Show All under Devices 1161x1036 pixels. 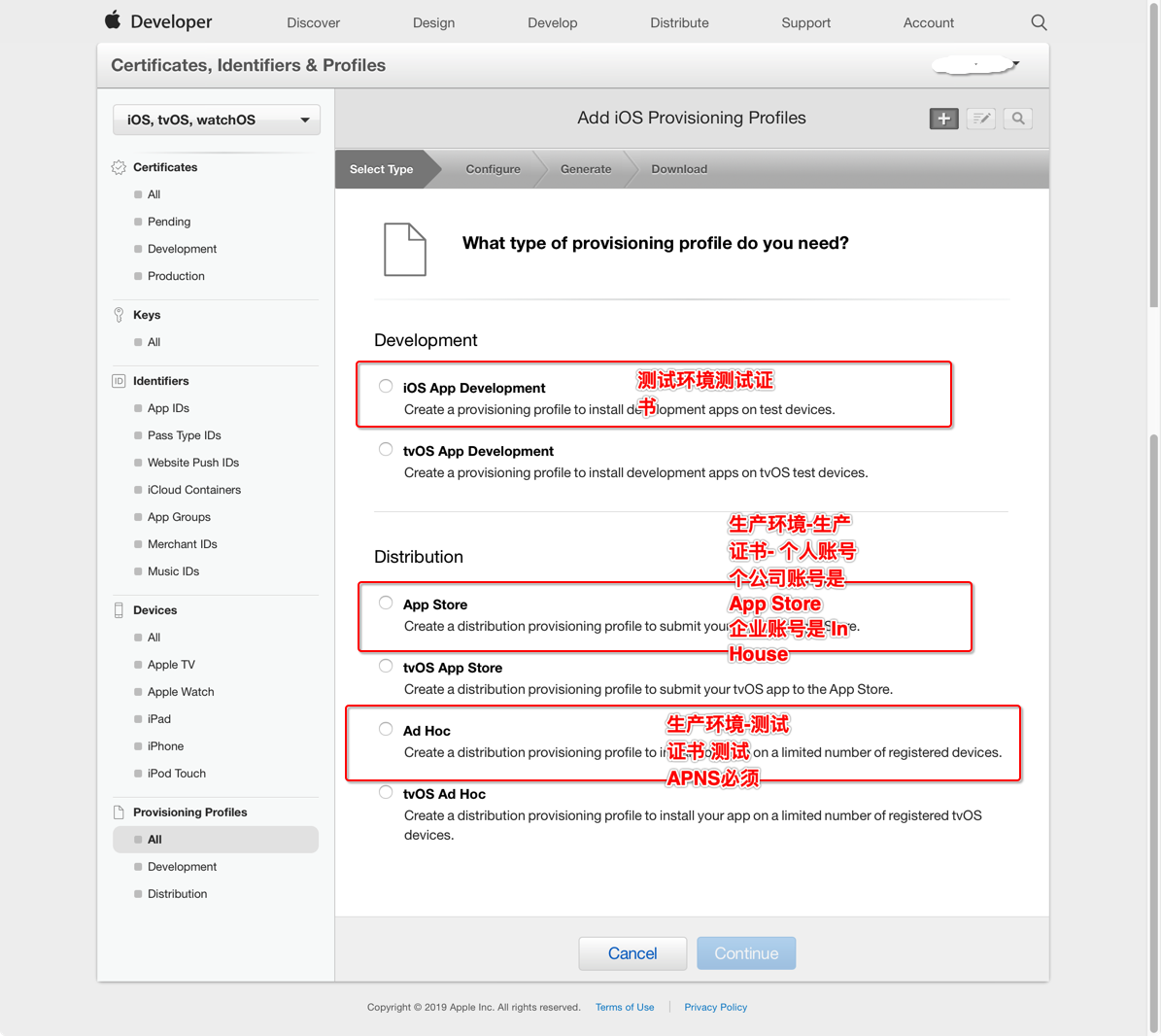coord(154,638)
